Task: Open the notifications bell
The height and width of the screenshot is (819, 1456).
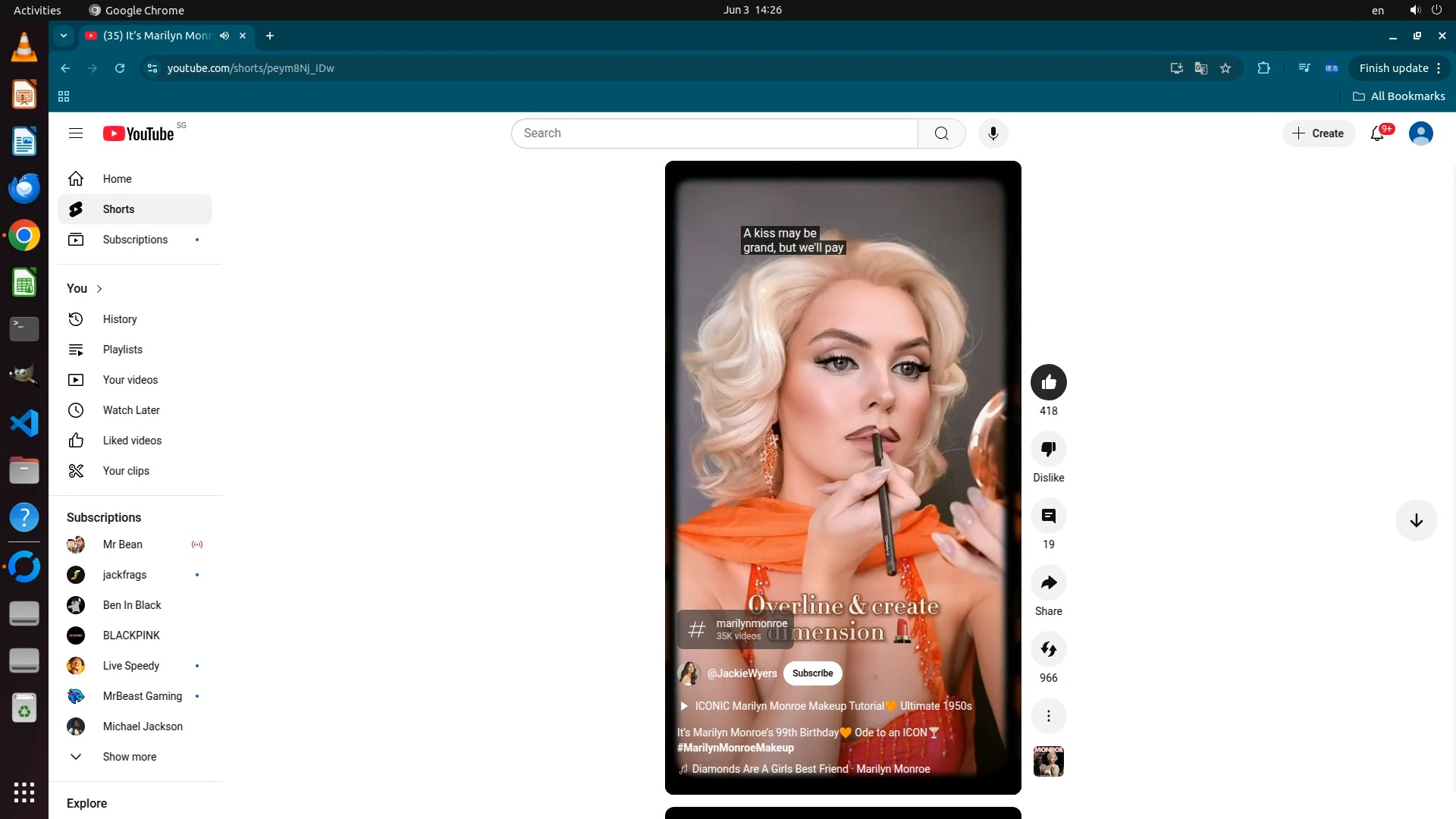Action: tap(1377, 133)
